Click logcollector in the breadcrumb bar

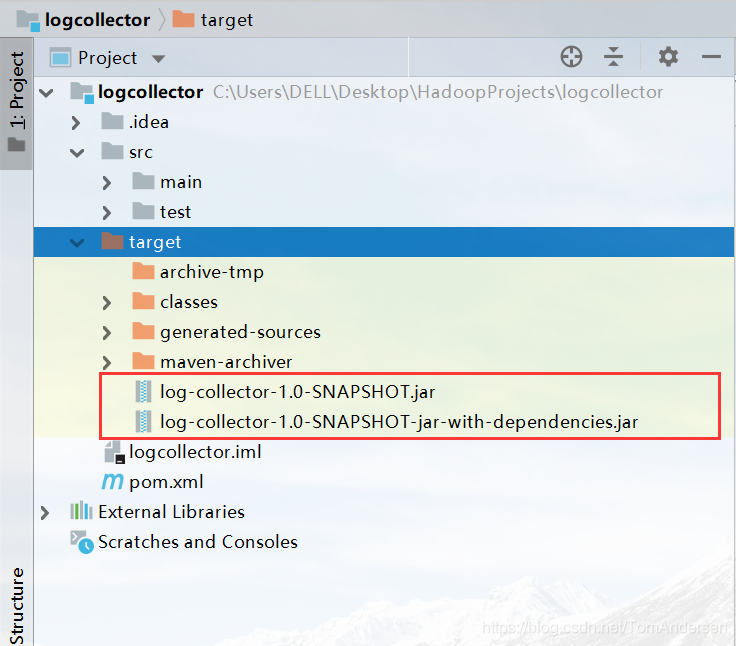97,20
